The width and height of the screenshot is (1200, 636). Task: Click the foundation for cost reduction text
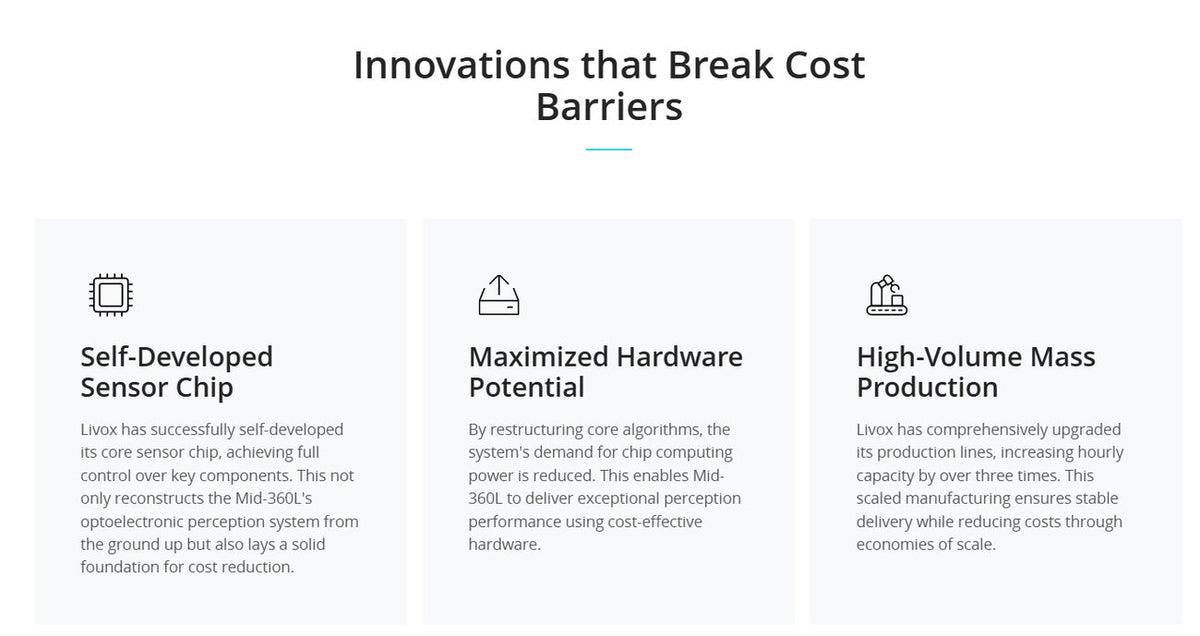(187, 567)
